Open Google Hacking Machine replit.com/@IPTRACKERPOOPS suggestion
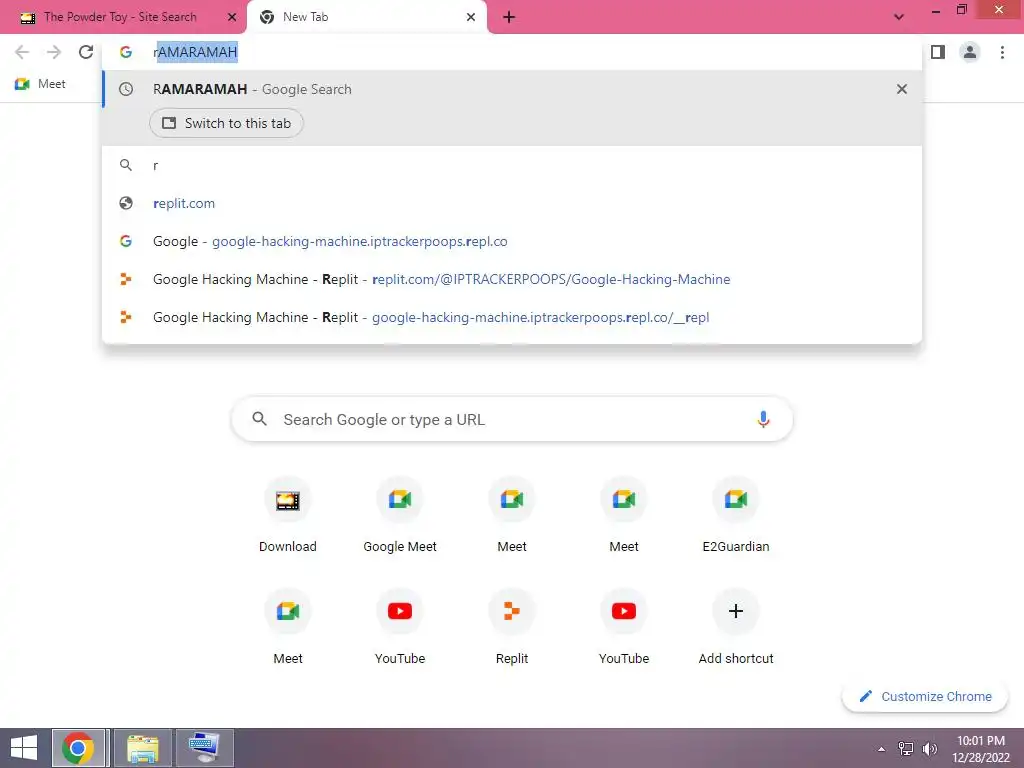Viewport: 1024px width, 768px height. tap(512, 279)
